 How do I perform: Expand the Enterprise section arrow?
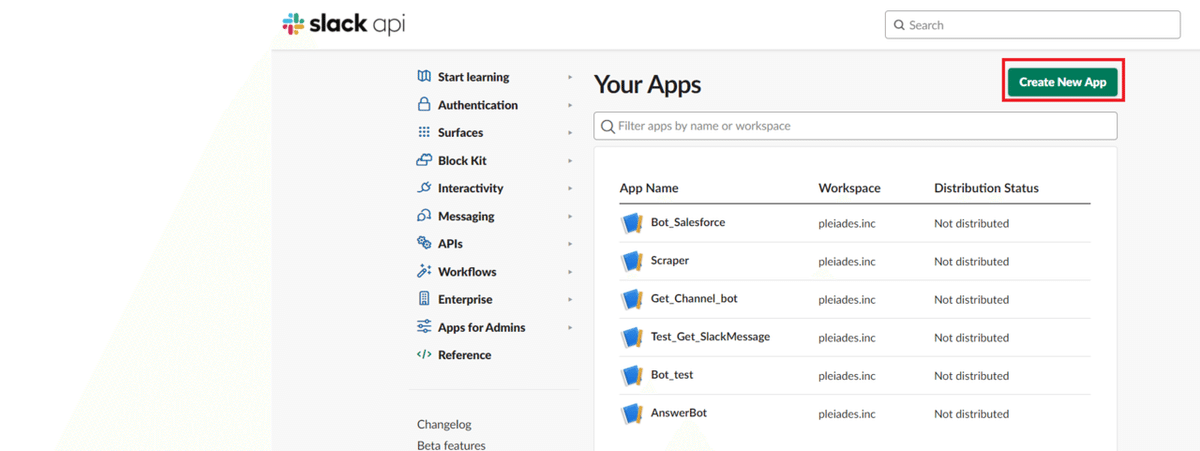point(570,299)
